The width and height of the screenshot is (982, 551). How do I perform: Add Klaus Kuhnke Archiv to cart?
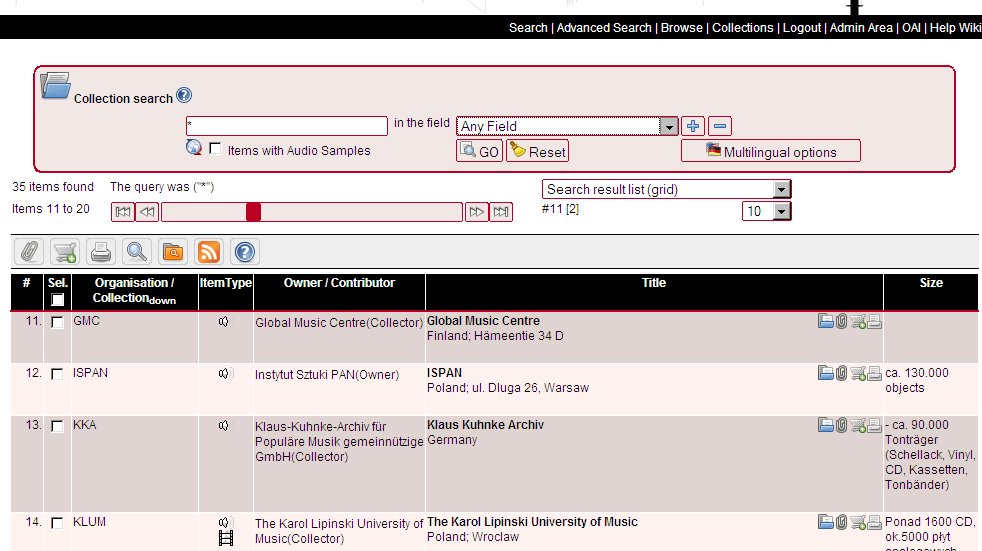(x=858, y=426)
